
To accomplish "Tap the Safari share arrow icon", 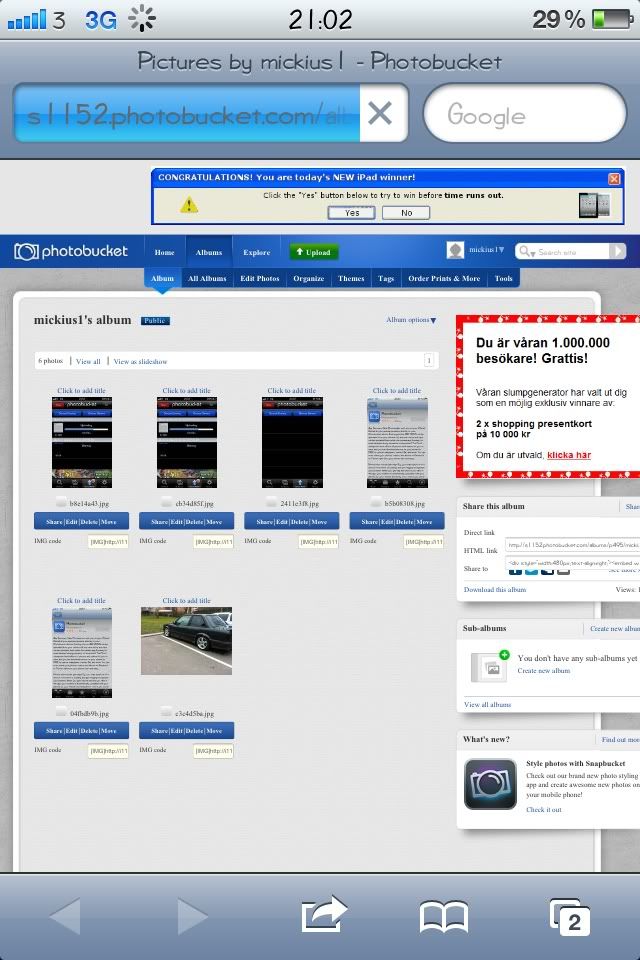I will tap(323, 915).
